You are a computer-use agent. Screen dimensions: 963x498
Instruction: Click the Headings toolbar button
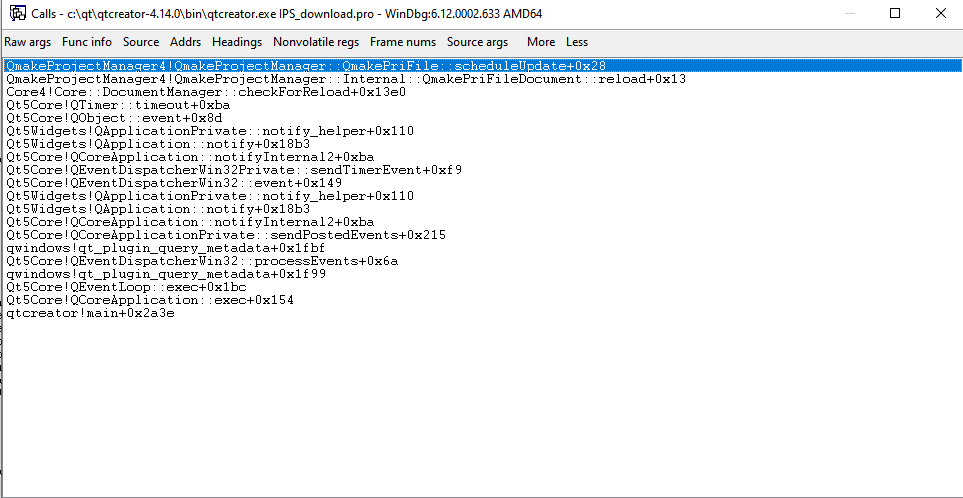[x=237, y=42]
